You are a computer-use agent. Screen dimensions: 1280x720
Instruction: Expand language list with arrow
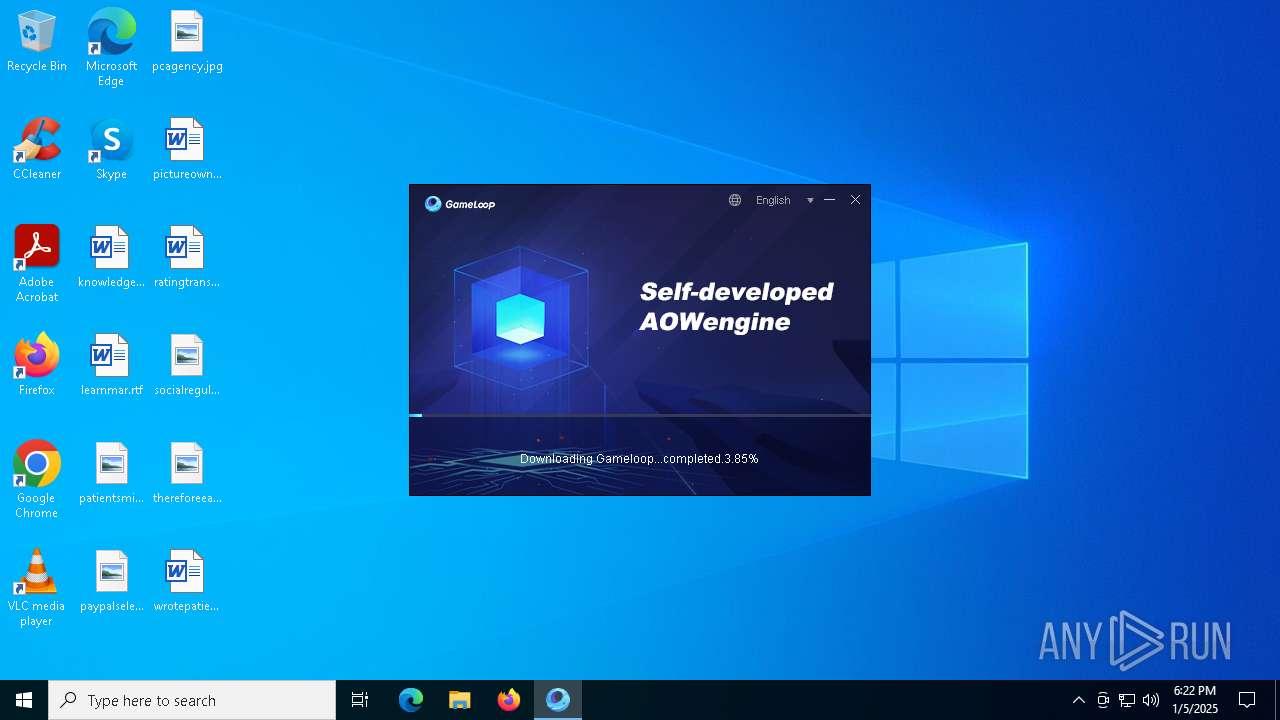click(810, 201)
